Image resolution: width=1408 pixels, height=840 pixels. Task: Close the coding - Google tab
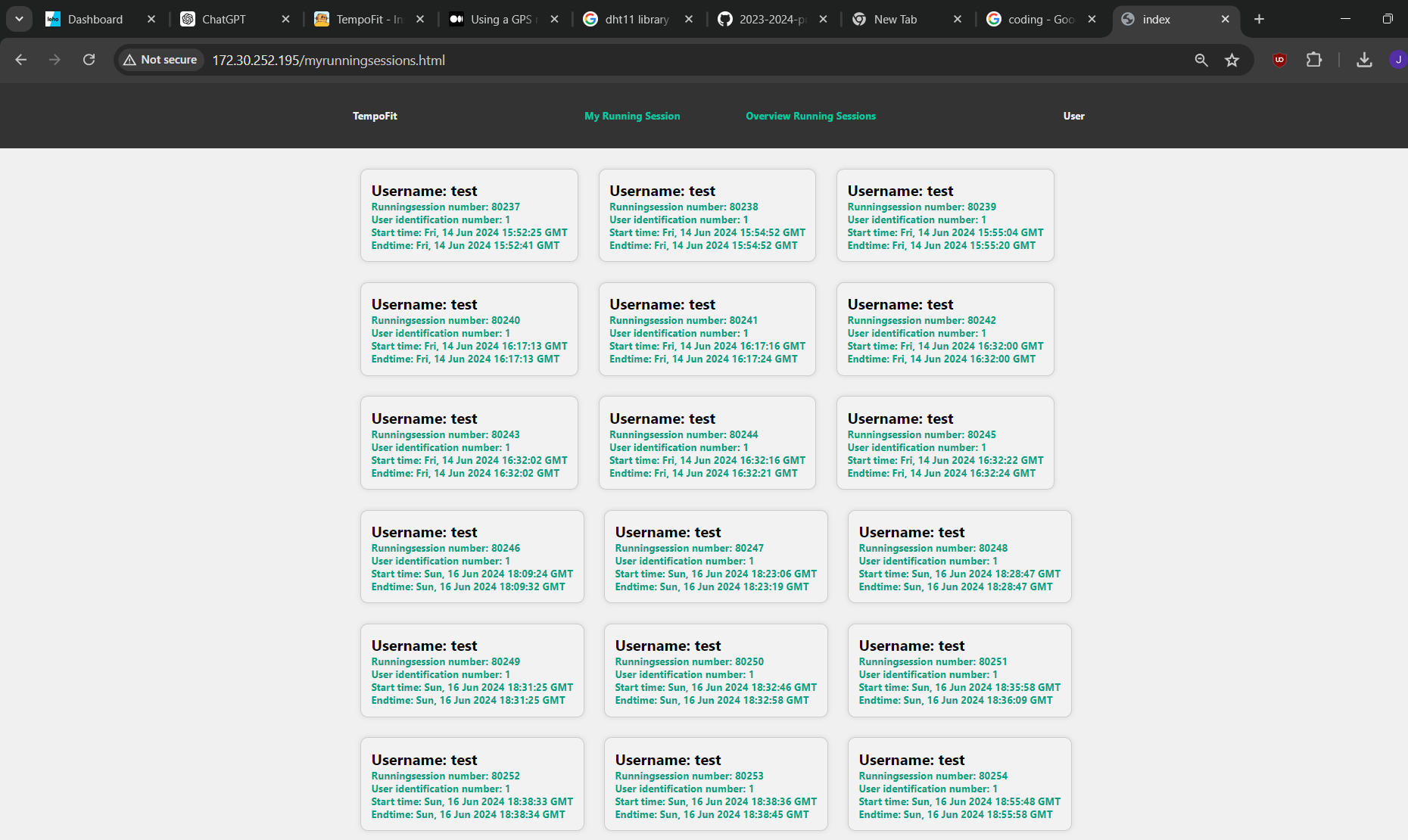coord(1092,19)
